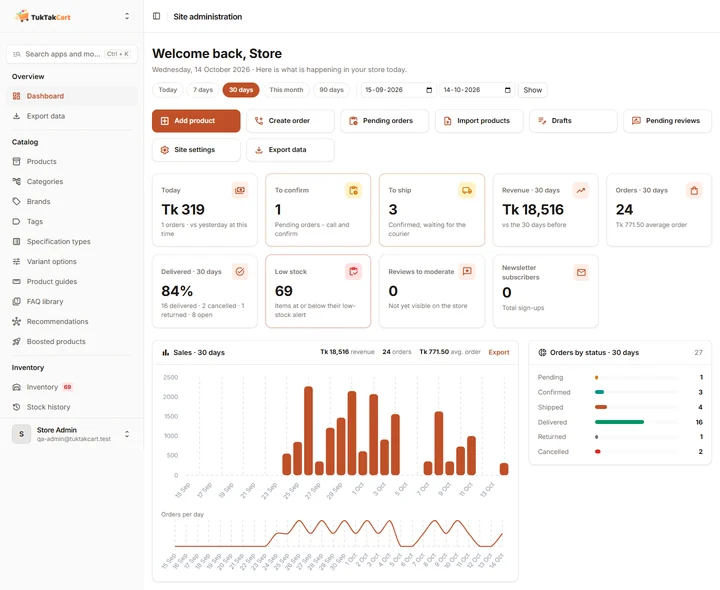Image resolution: width=720 pixels, height=590 pixels.
Task: Click the Shipped status progress bar
Action: click(636, 407)
